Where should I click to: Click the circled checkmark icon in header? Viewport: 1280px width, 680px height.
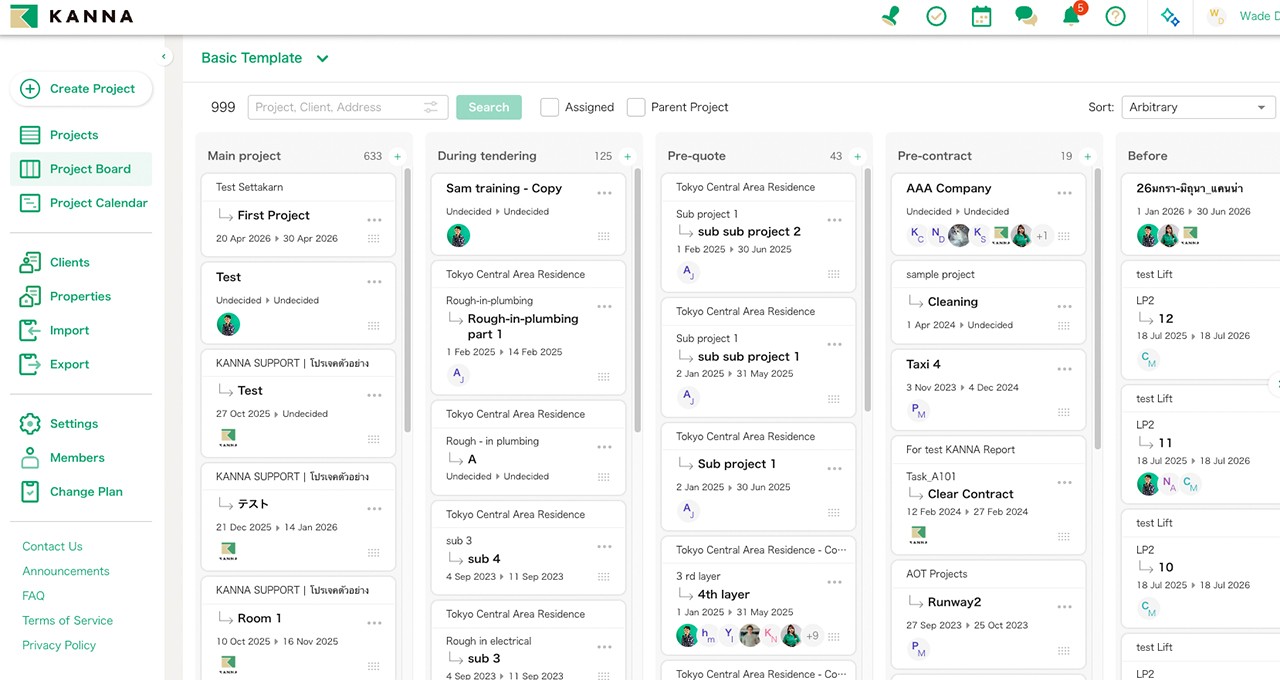[936, 16]
